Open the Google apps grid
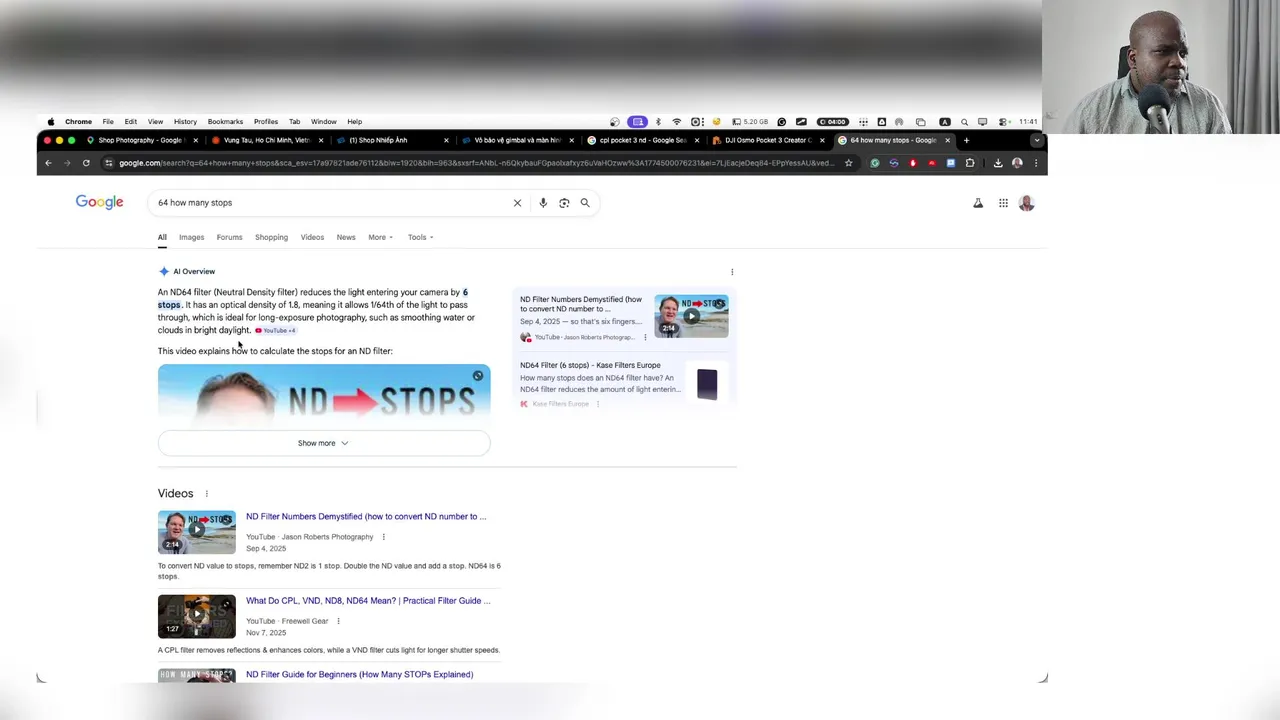Viewport: 1280px width, 720px height. [x=1003, y=203]
